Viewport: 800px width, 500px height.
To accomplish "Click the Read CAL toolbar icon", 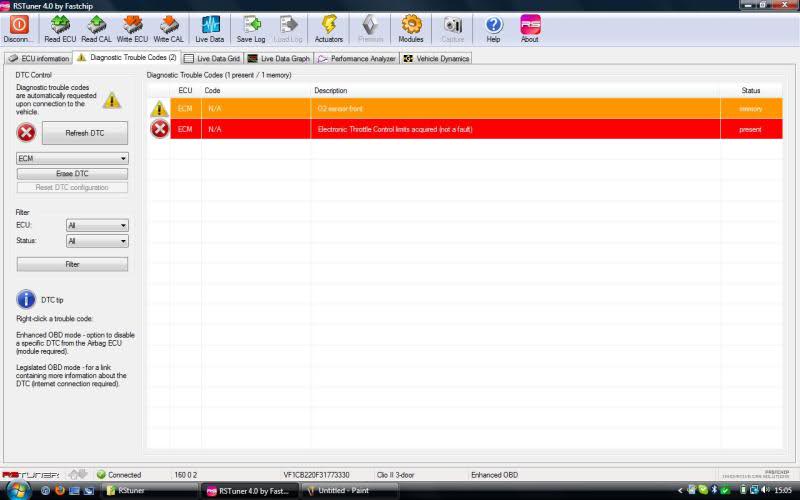I will tap(96, 27).
